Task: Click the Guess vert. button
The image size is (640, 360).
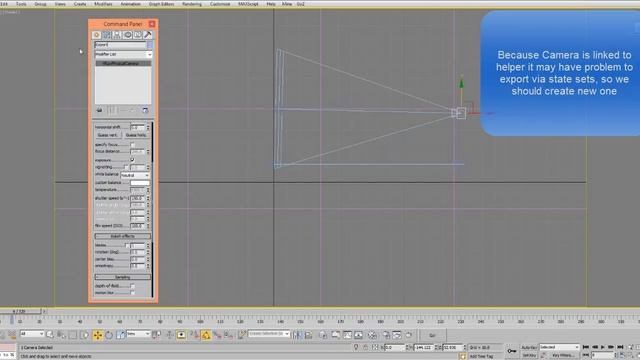Action: pos(108,135)
